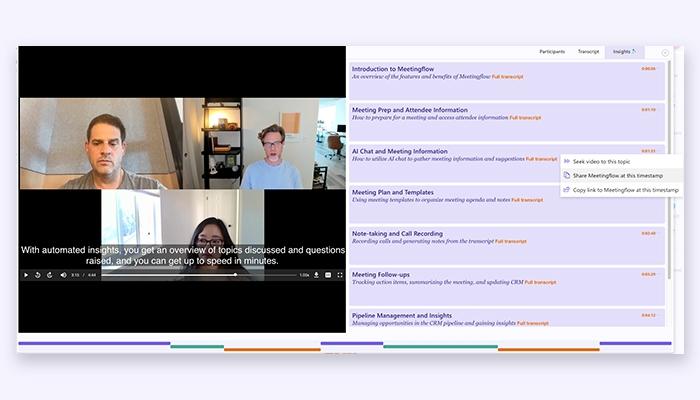This screenshot has width=700, height=400.
Task: Click the AI Chat and Meeting Information title
Action: pos(400,151)
